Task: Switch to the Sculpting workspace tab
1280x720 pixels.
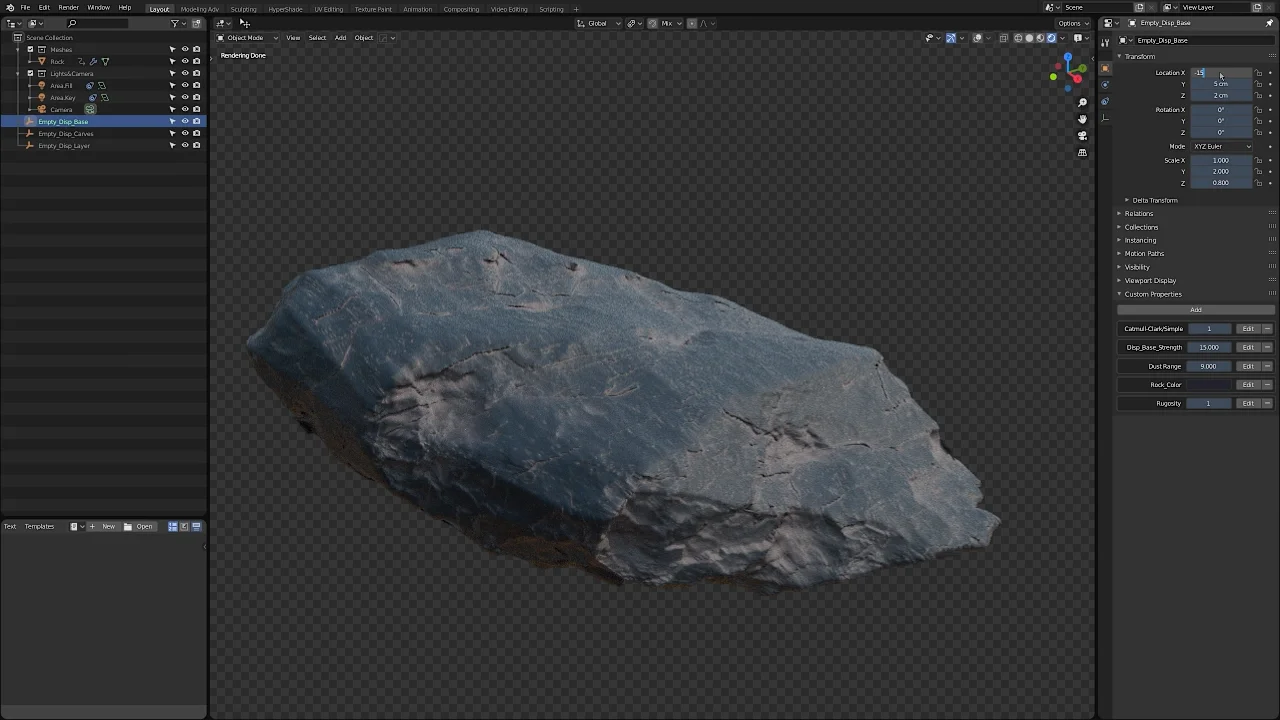Action: [x=243, y=9]
